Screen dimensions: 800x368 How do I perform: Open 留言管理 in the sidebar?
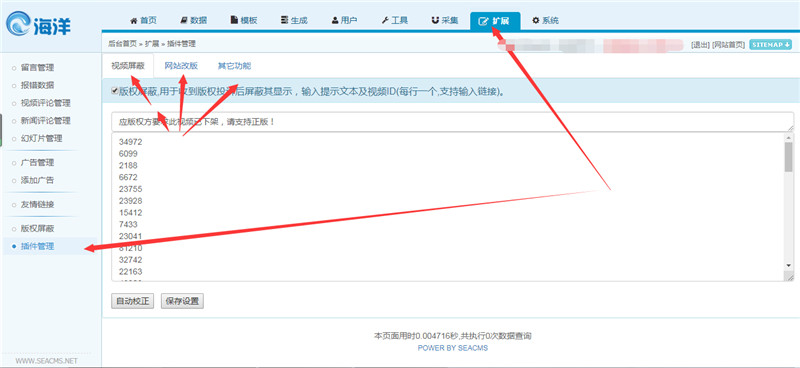[37, 67]
